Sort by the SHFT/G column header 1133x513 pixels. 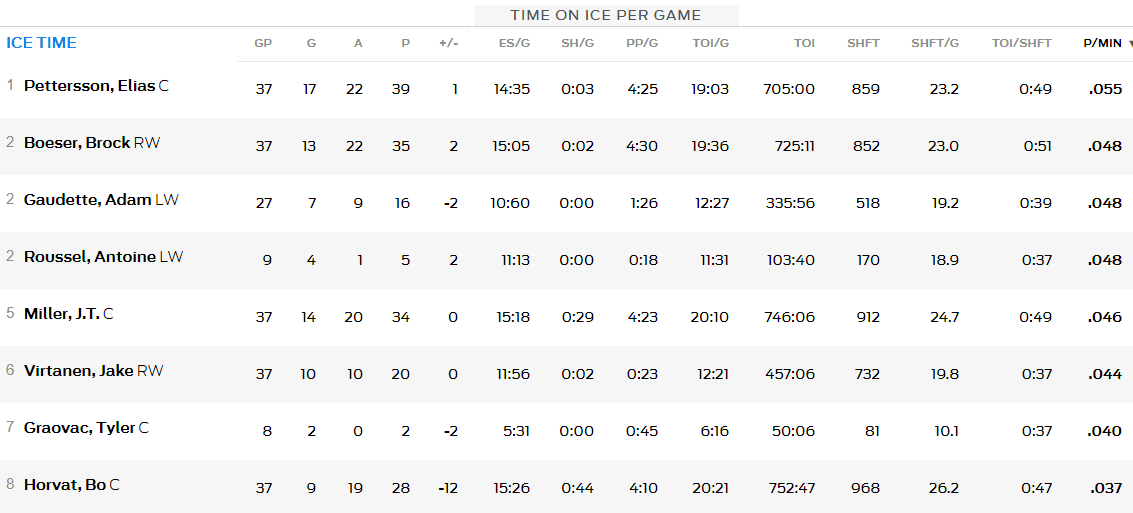pyautogui.click(x=935, y=43)
